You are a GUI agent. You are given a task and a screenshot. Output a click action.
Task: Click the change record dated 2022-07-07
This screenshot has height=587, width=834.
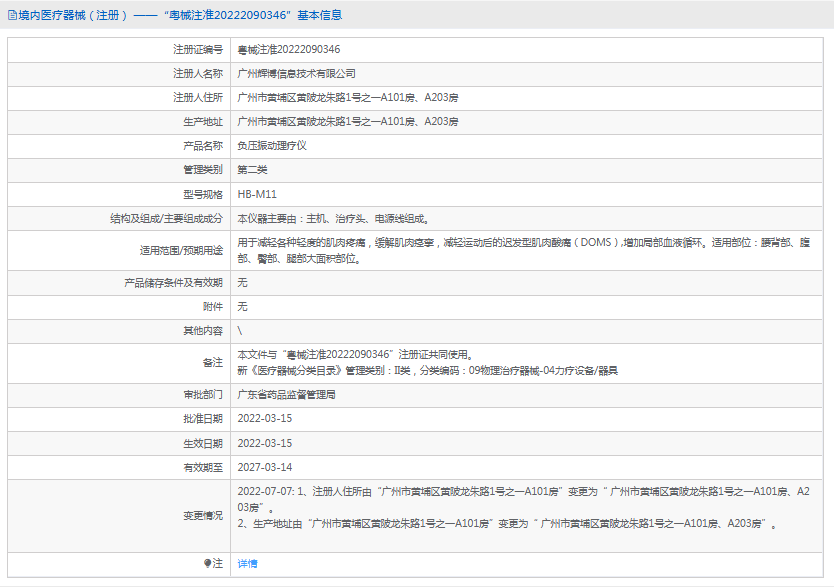(x=524, y=499)
